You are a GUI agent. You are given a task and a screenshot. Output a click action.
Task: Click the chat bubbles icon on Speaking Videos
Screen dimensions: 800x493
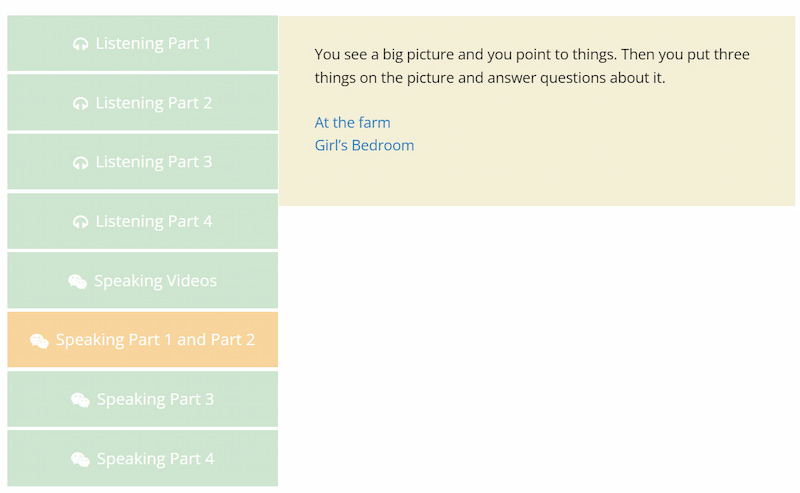coord(77,282)
